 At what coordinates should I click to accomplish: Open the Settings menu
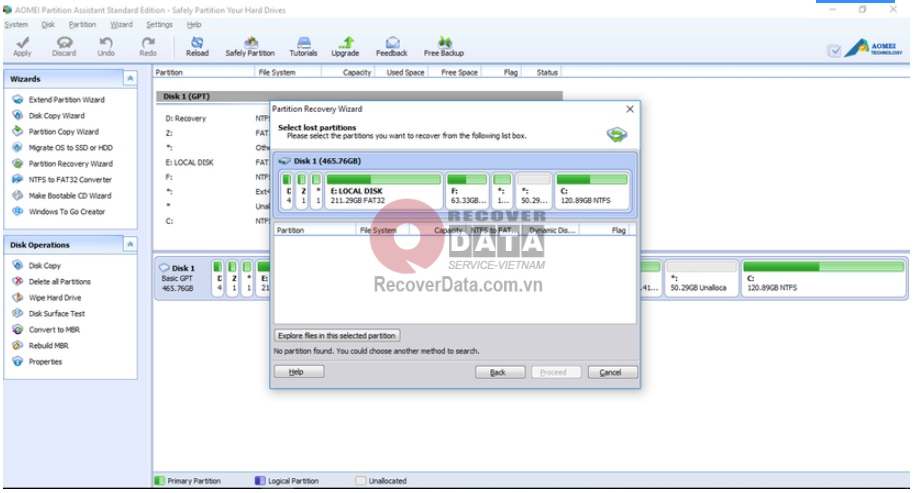159,25
